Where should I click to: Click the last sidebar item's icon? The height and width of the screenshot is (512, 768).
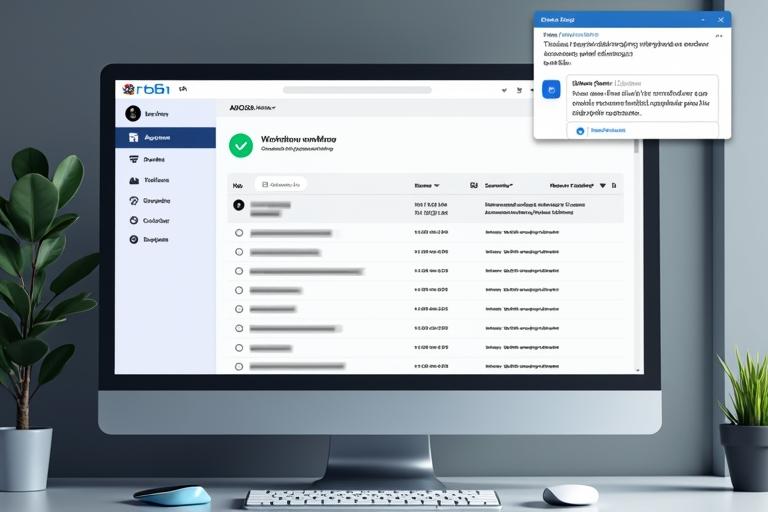click(x=134, y=240)
